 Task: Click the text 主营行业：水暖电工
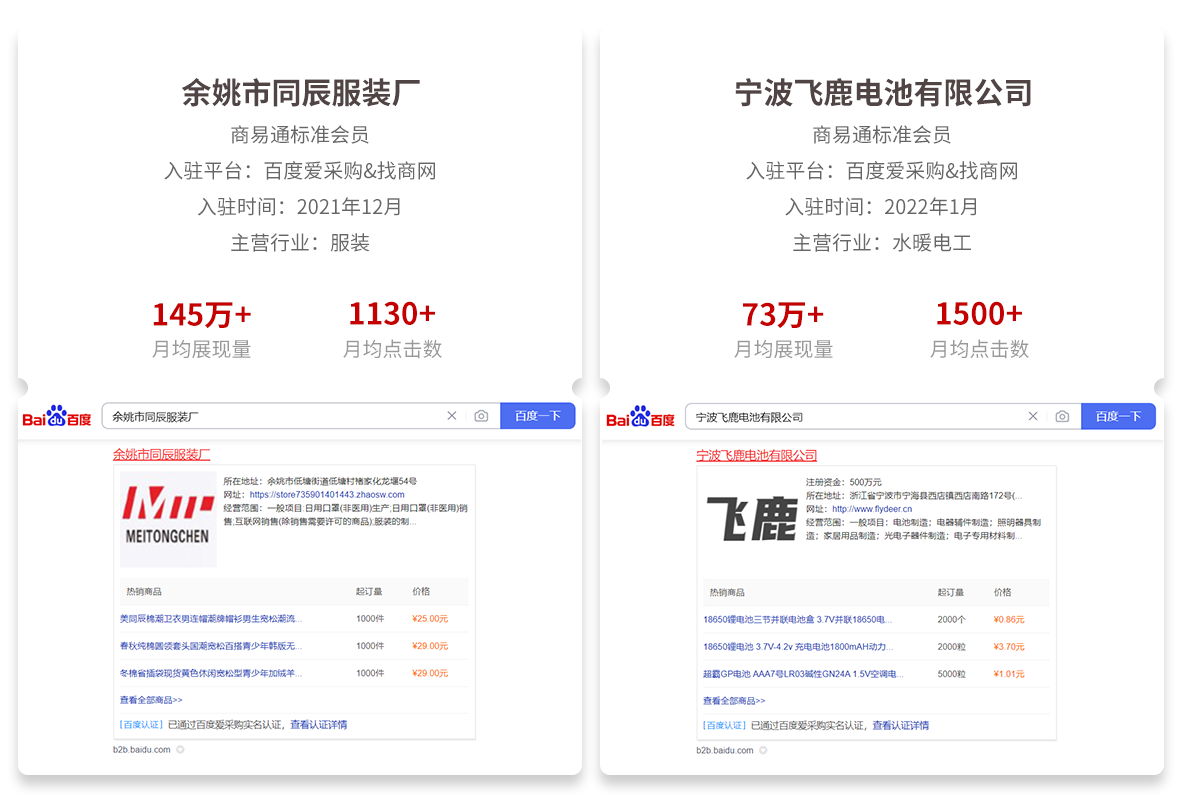(x=882, y=243)
